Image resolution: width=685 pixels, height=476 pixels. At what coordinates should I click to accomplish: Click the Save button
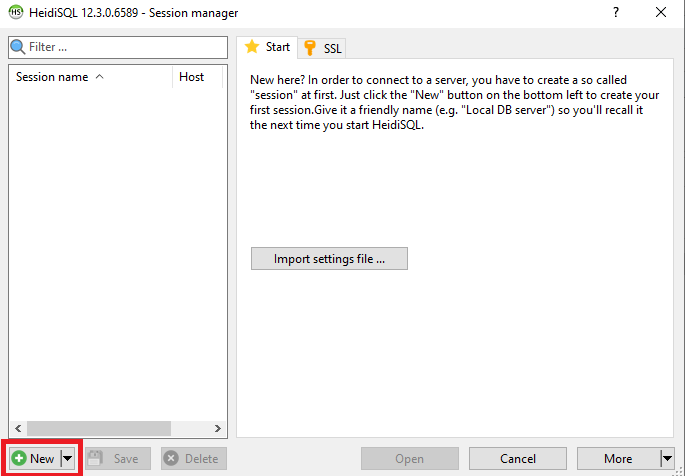pos(118,459)
